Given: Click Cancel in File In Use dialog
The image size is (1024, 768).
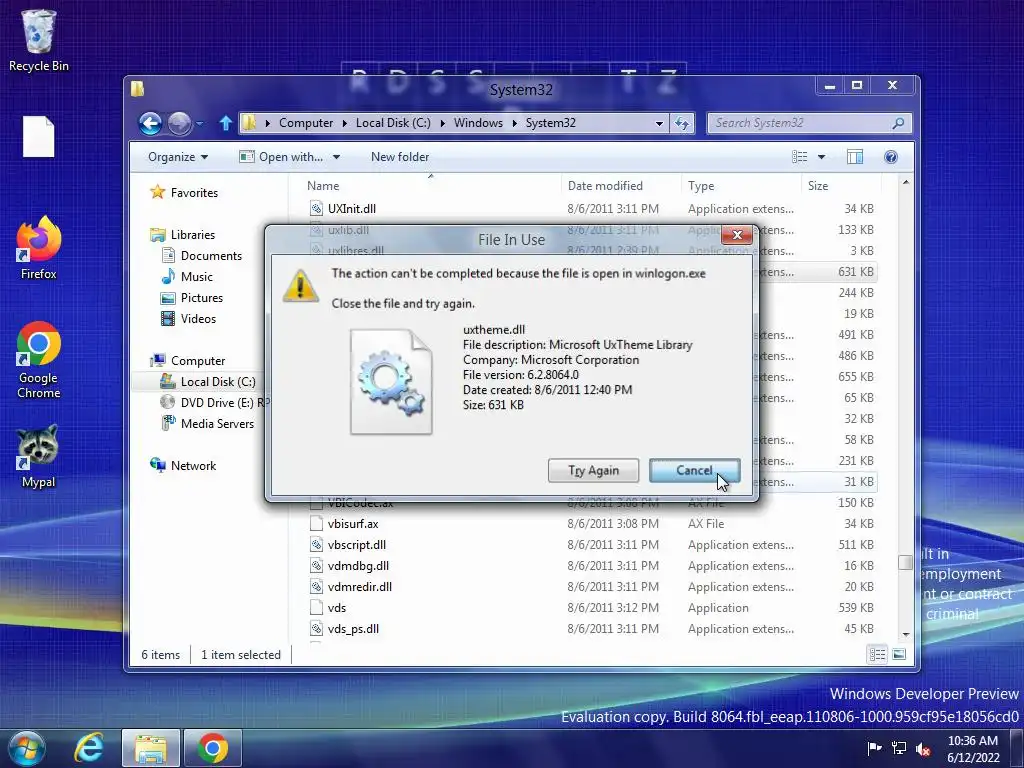Looking at the screenshot, I should coord(694,470).
